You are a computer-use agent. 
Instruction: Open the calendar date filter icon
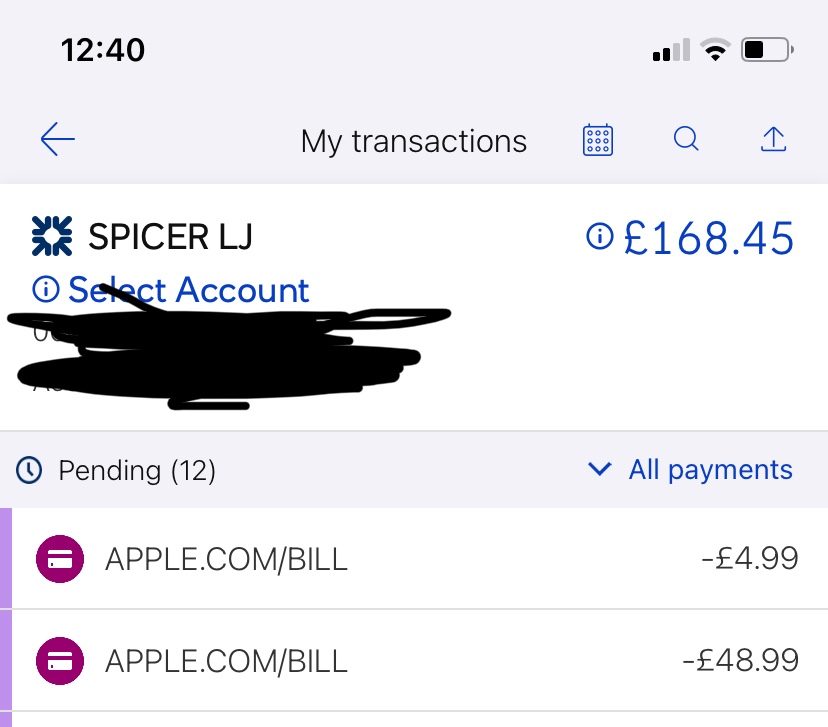click(597, 140)
